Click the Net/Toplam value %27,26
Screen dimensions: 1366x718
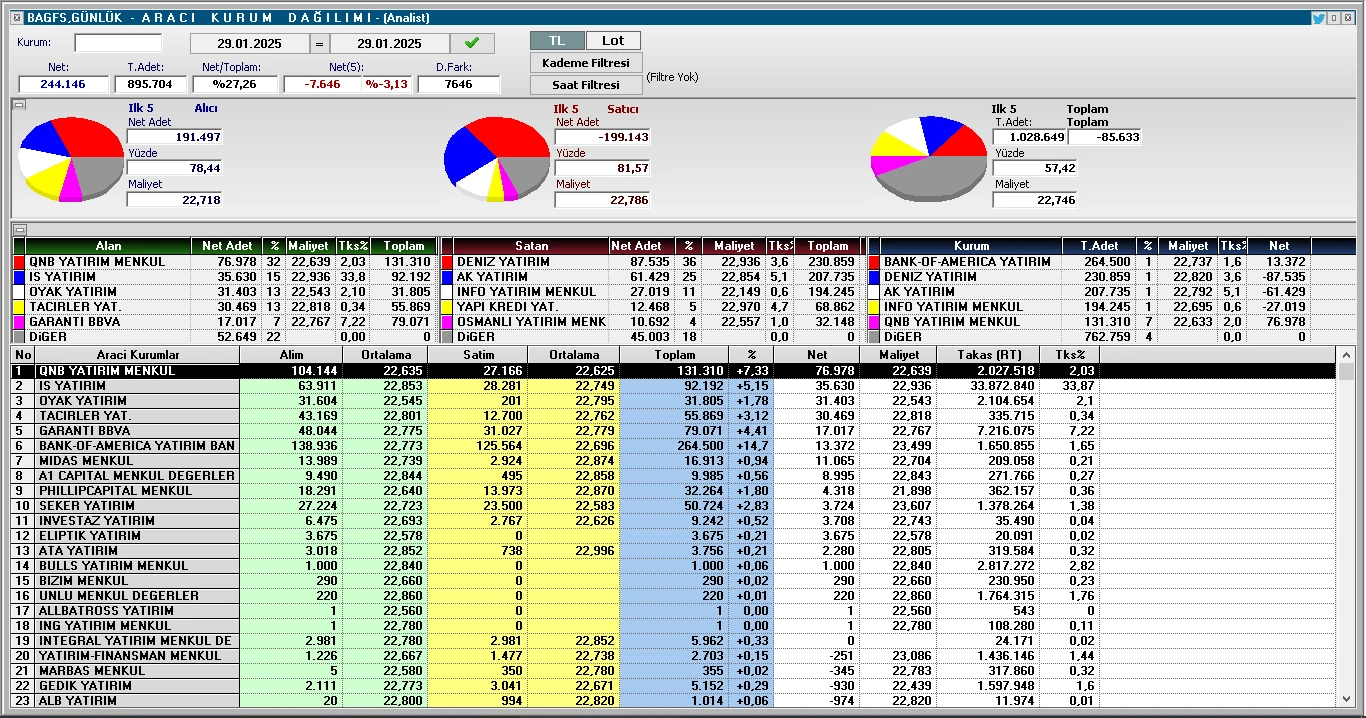pyautogui.click(x=234, y=84)
